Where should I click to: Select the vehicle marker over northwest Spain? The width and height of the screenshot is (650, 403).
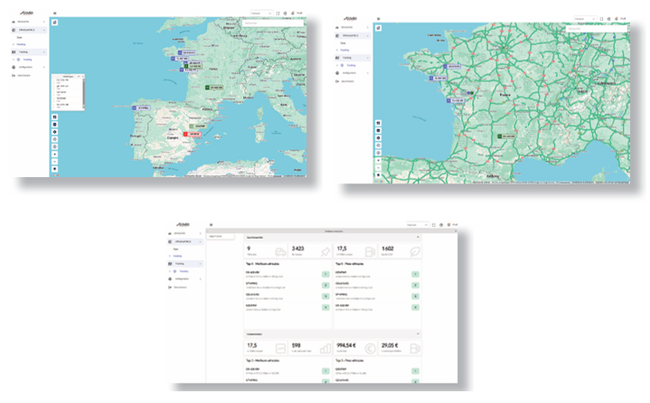coord(141,108)
